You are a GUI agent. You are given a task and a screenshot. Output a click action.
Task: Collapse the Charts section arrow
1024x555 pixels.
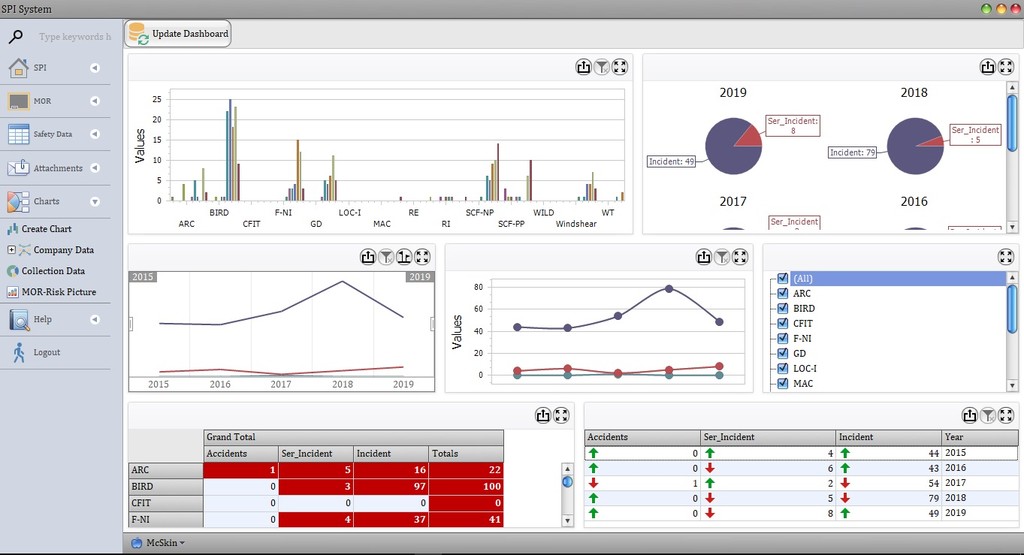pyautogui.click(x=95, y=202)
